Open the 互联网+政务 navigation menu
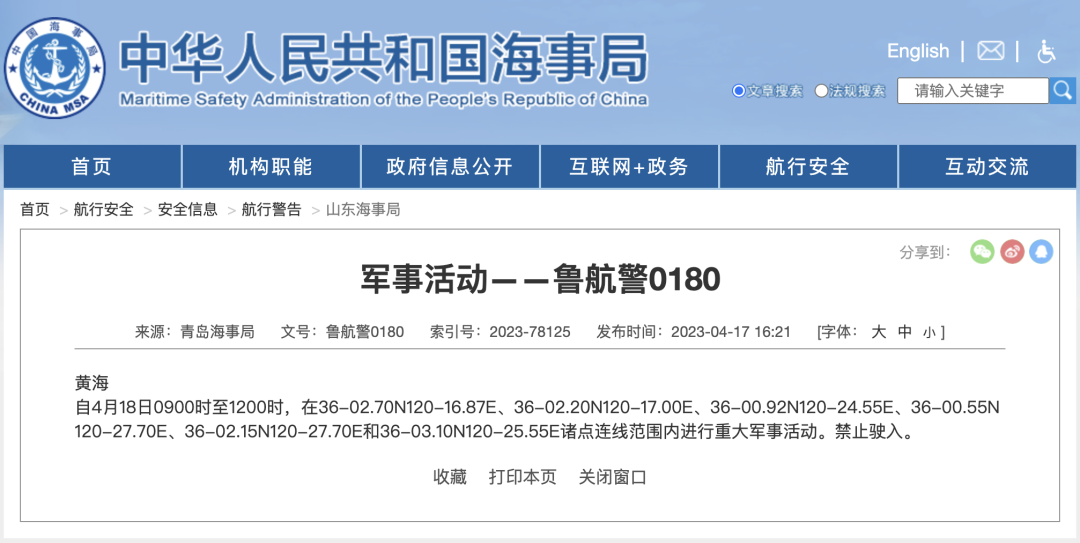The height and width of the screenshot is (543, 1080). click(629, 167)
